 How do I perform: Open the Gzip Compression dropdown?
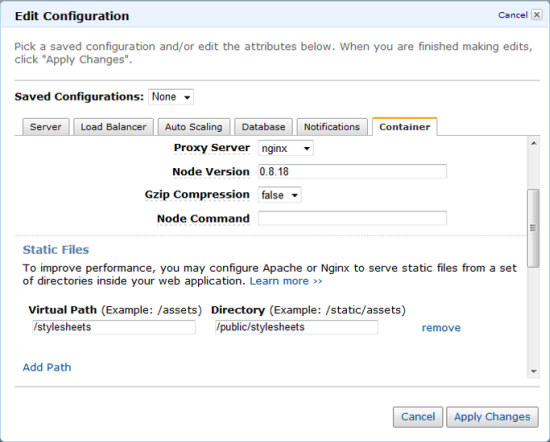click(280, 195)
